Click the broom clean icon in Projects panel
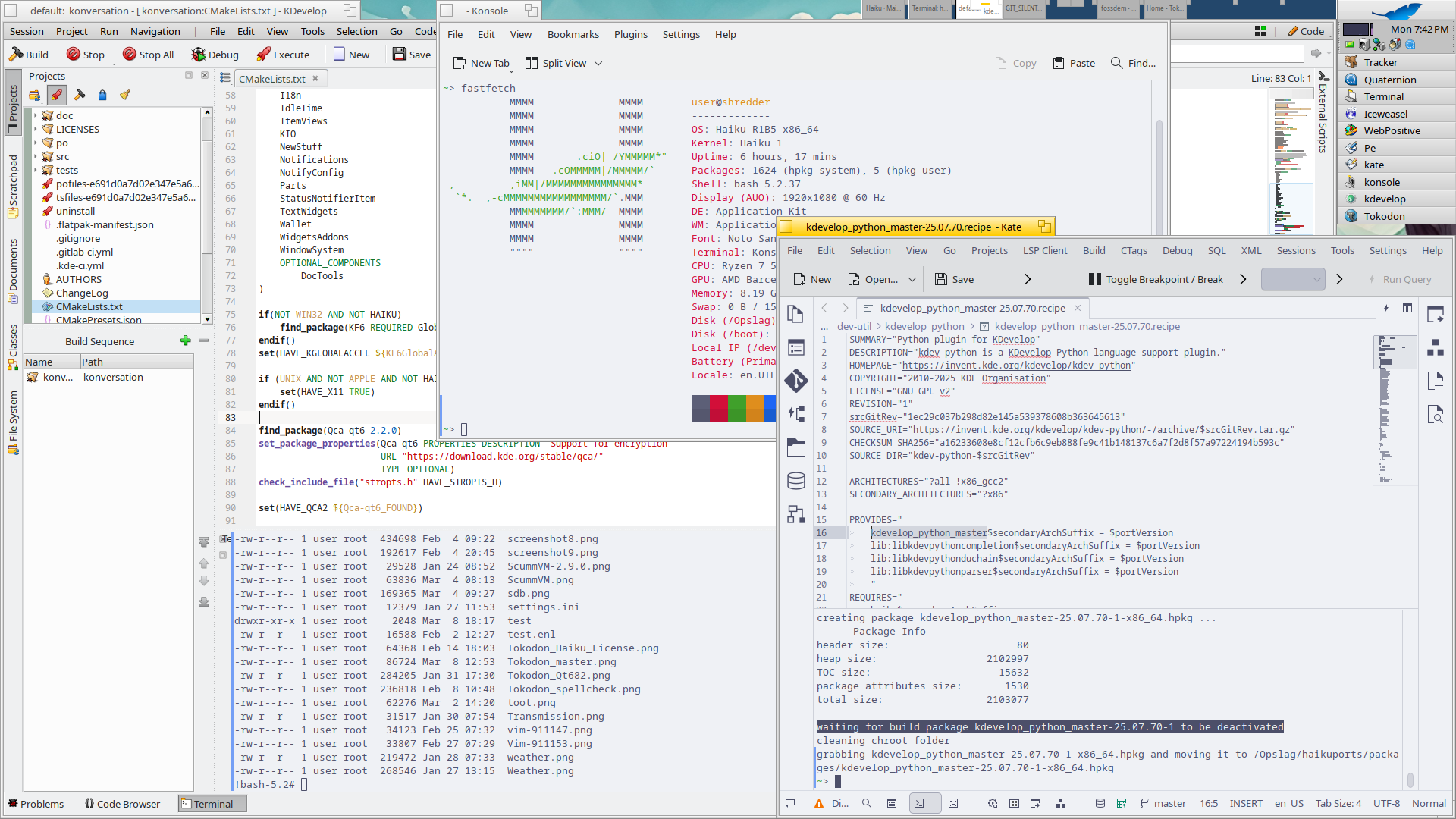 [x=125, y=95]
